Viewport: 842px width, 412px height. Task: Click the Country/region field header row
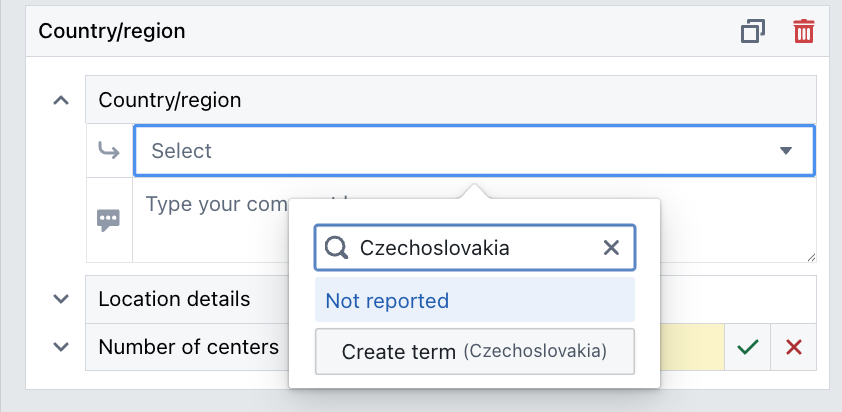pos(450,100)
